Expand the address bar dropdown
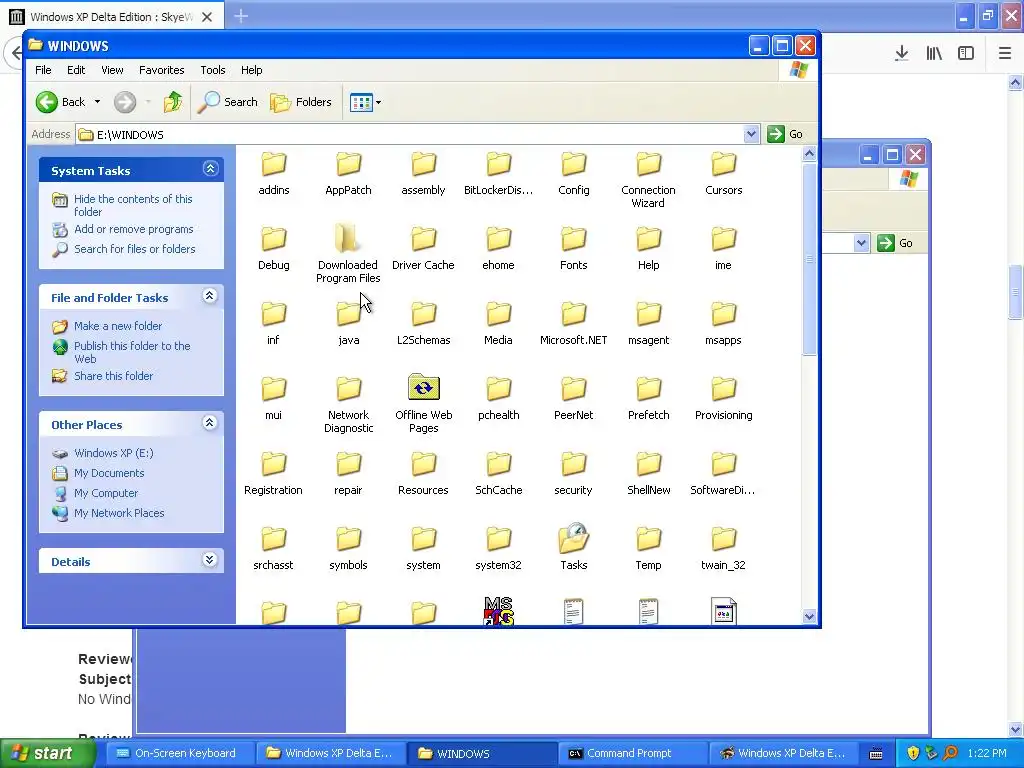The height and width of the screenshot is (768, 1024). coord(751,134)
